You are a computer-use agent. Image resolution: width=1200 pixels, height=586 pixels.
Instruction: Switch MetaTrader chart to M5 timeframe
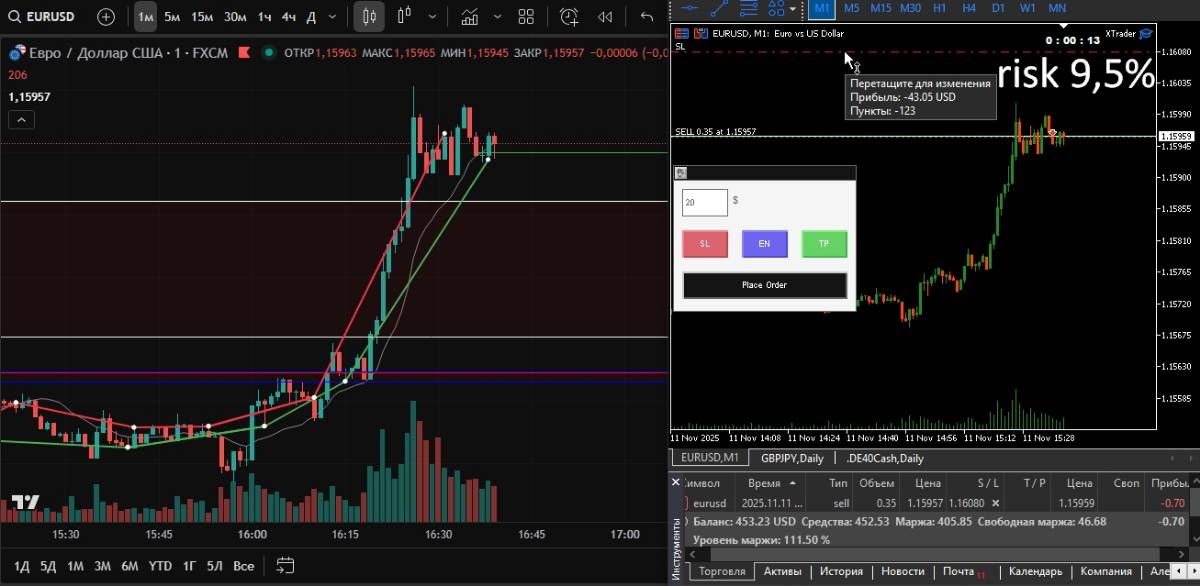(851, 8)
